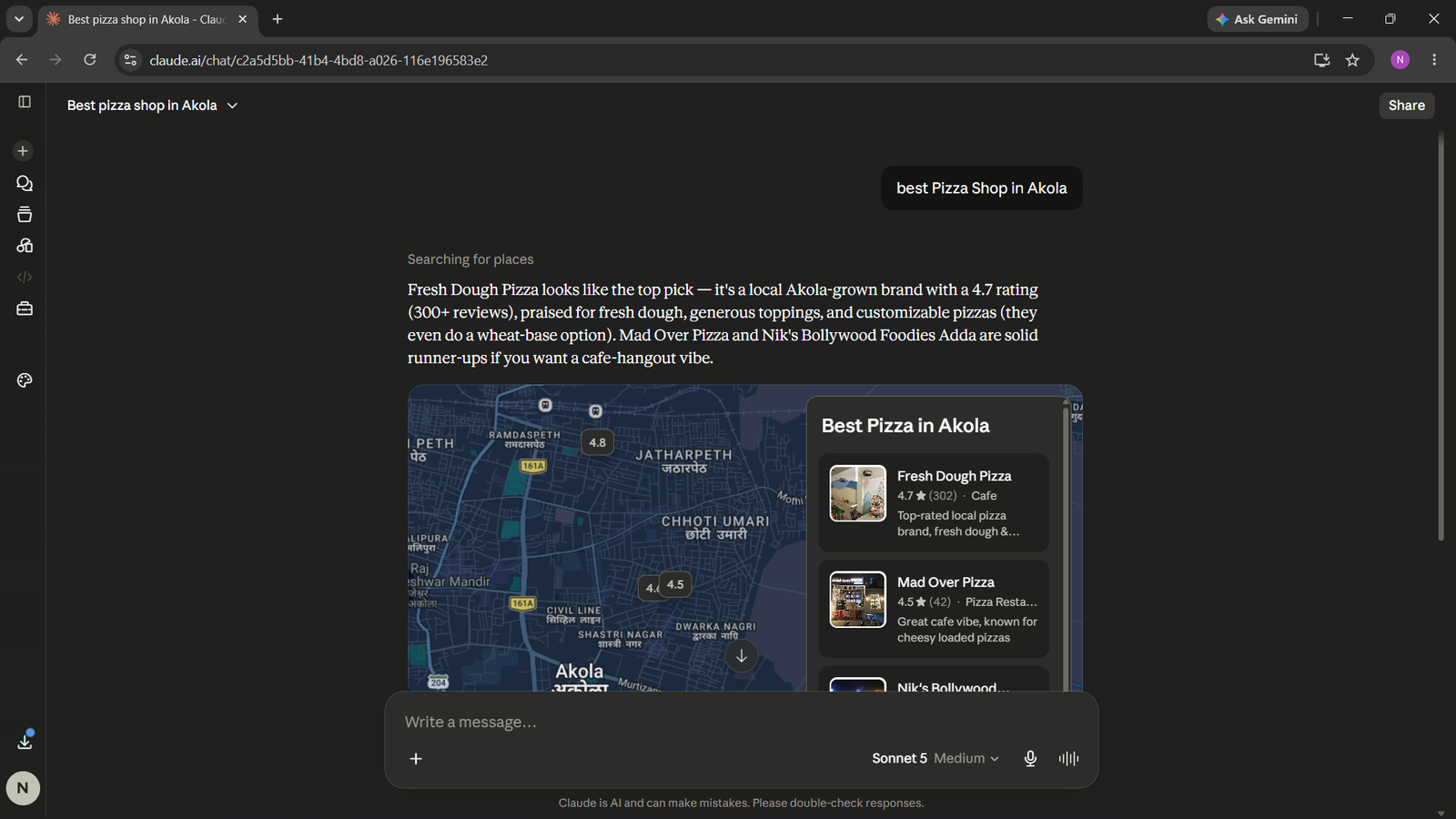The image size is (1456, 819).
Task: Open the browser tab search dropdown arrow
Action: point(18,19)
